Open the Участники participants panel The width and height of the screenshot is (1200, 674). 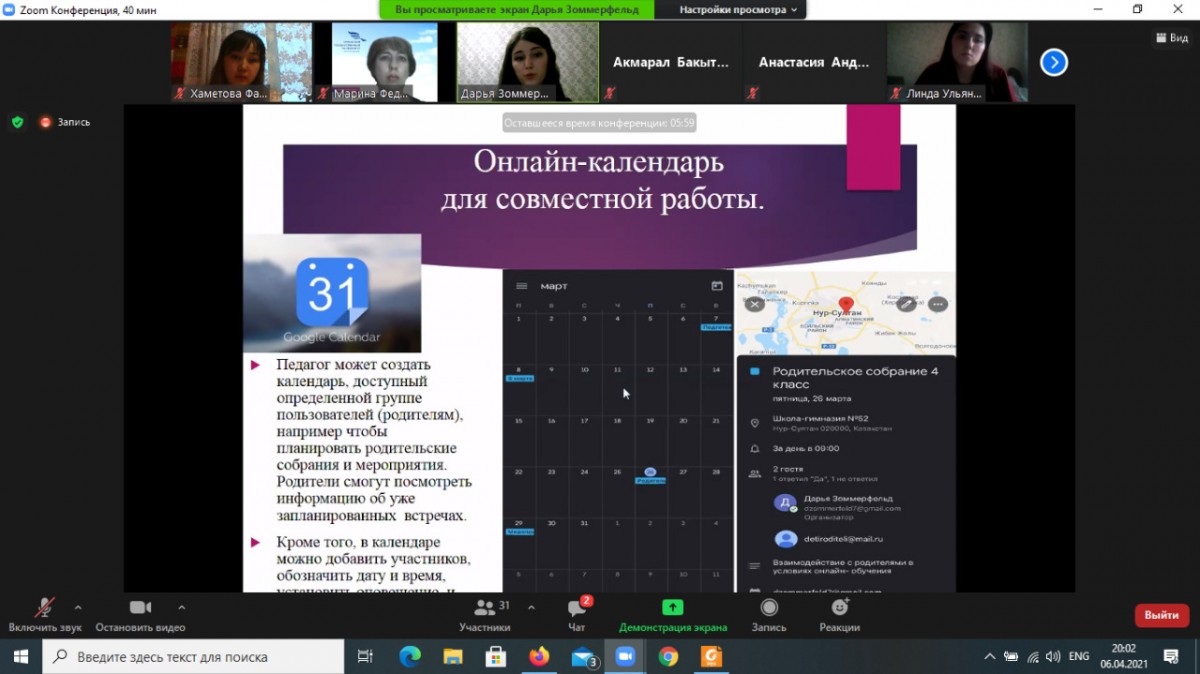[485, 609]
